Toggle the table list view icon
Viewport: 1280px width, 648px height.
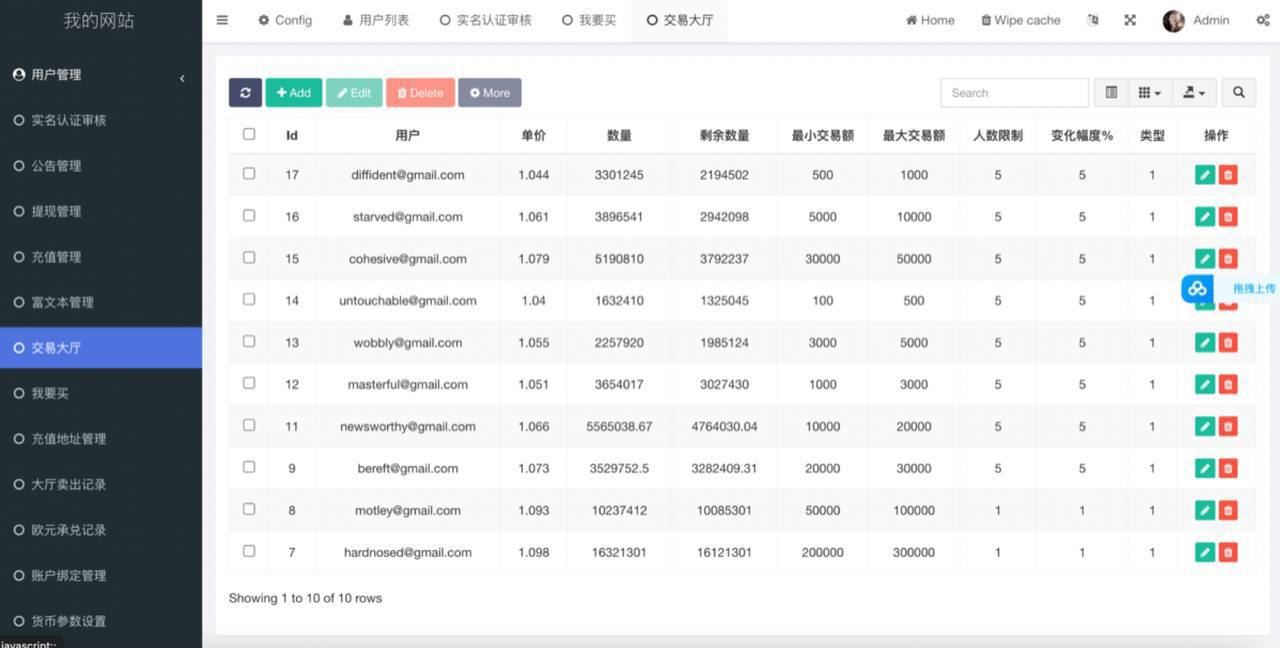(1111, 93)
